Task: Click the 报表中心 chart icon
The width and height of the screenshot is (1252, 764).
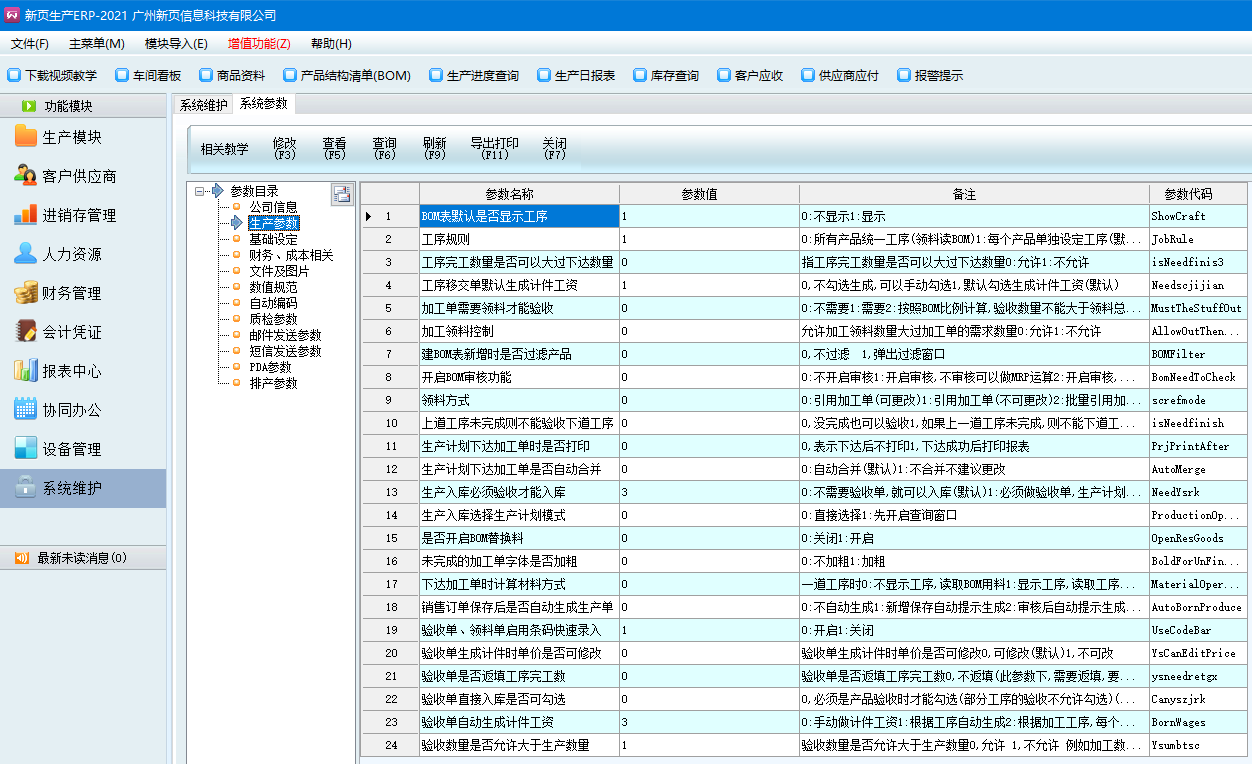Action: coord(26,371)
